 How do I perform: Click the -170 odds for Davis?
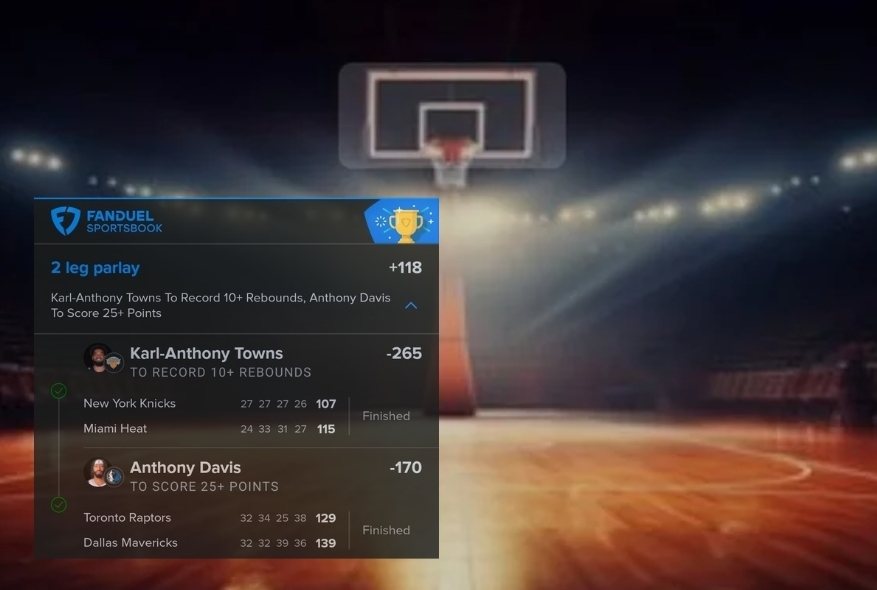(404, 467)
